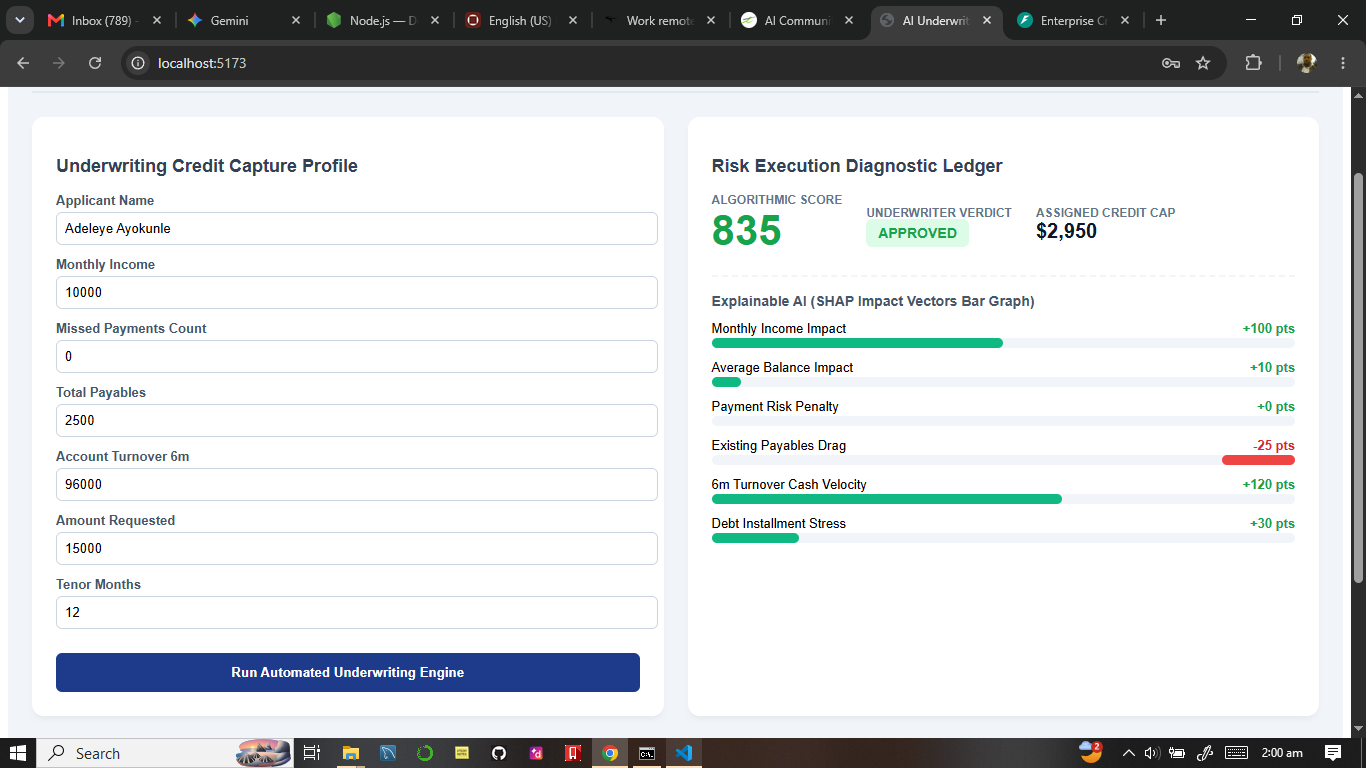
Task: Click the Account Turnover 6m input
Action: coord(357,484)
